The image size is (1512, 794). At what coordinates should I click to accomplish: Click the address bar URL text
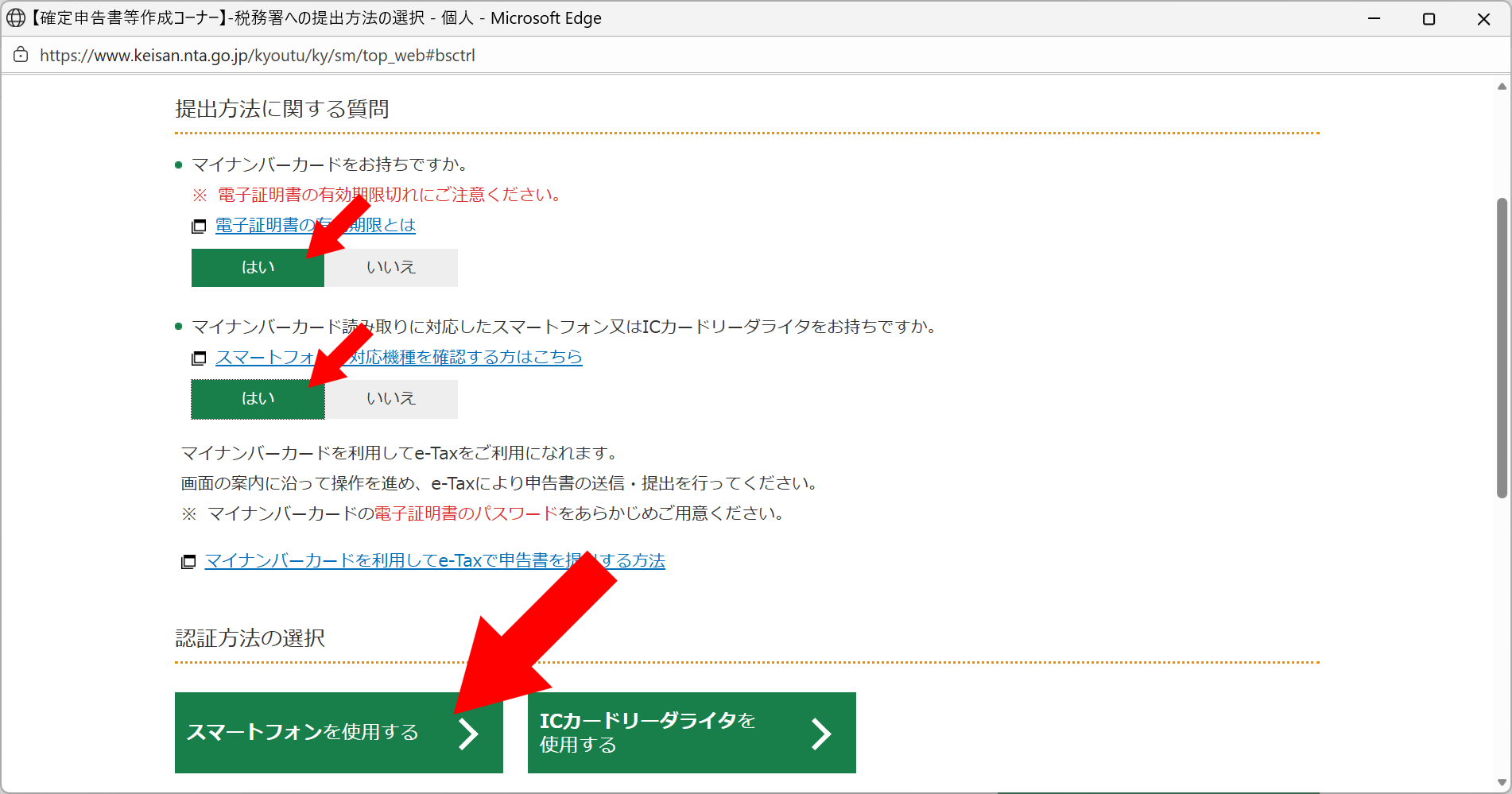coord(258,56)
